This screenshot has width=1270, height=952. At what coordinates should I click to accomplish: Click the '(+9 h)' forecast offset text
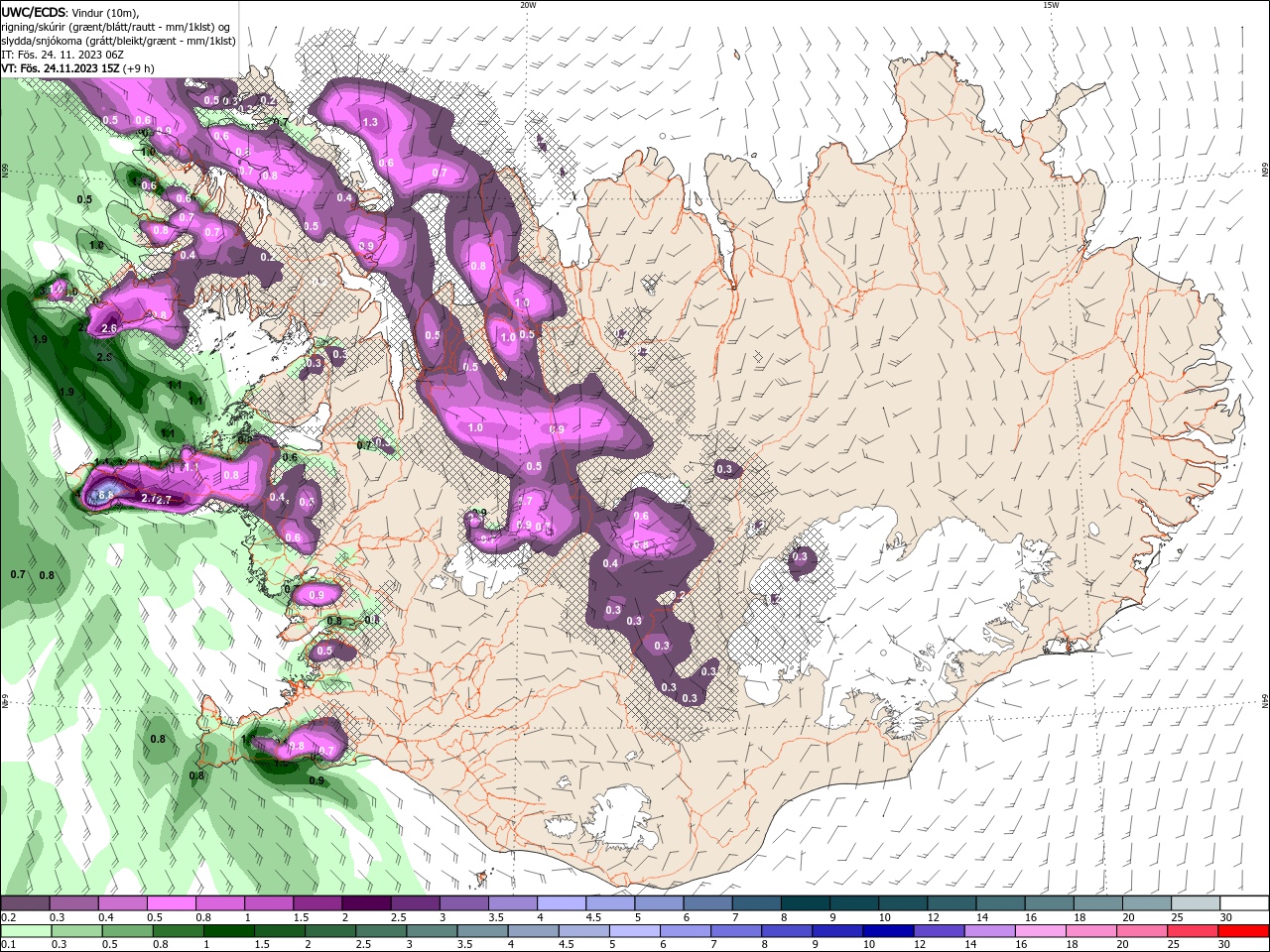pos(140,68)
